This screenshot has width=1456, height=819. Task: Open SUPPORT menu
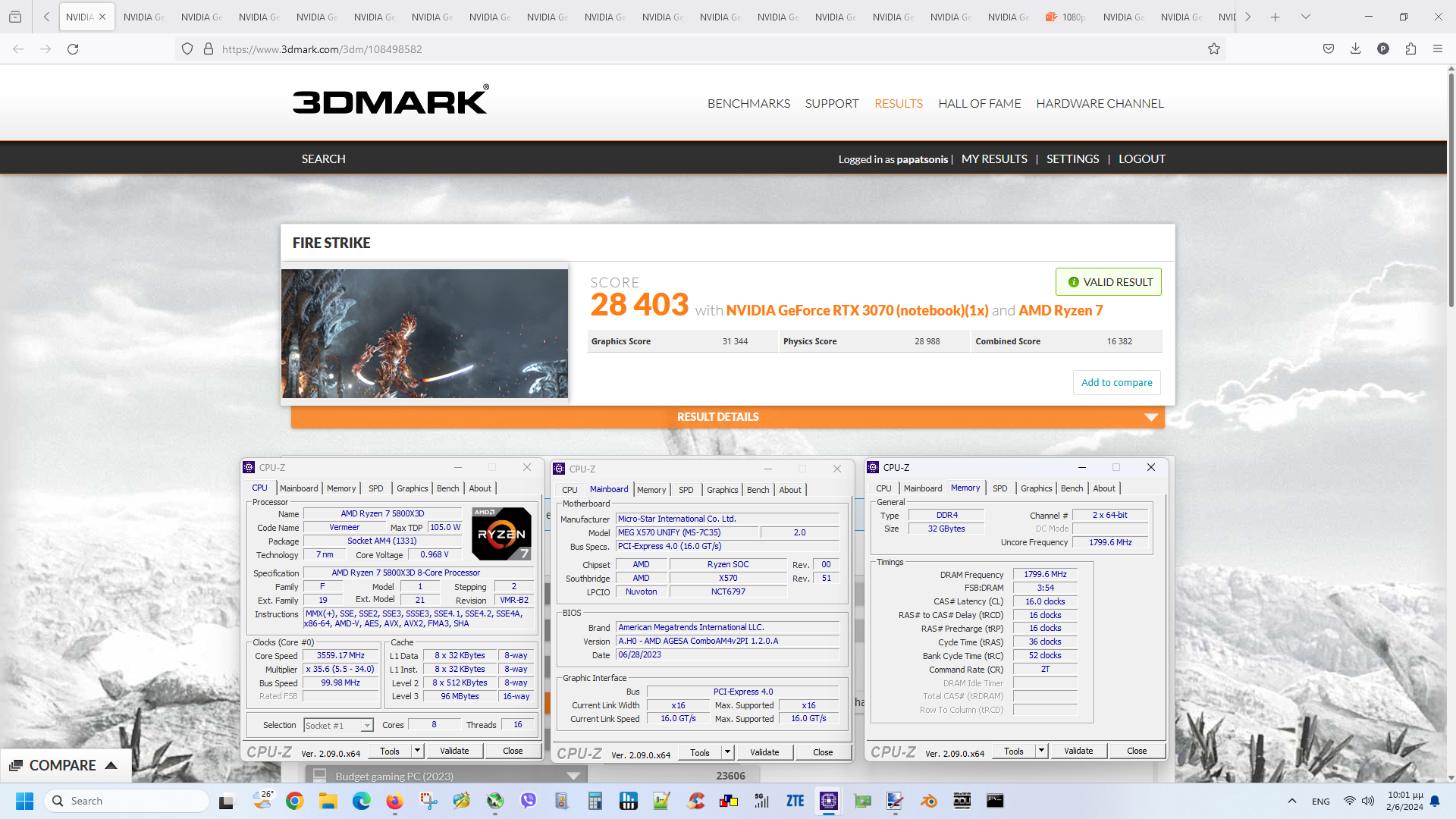pyautogui.click(x=832, y=104)
